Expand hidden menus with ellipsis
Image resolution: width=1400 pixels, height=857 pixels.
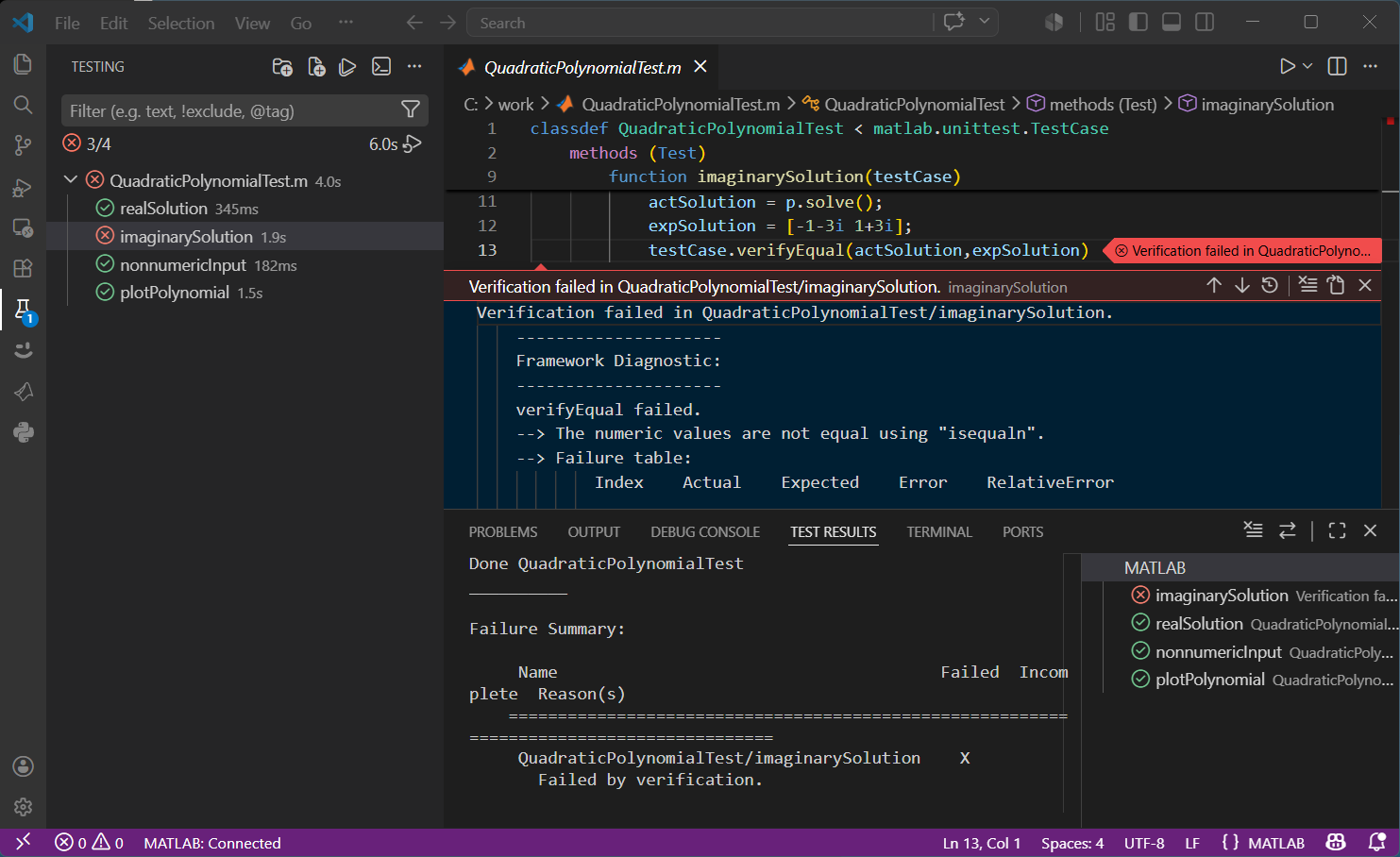tap(346, 23)
